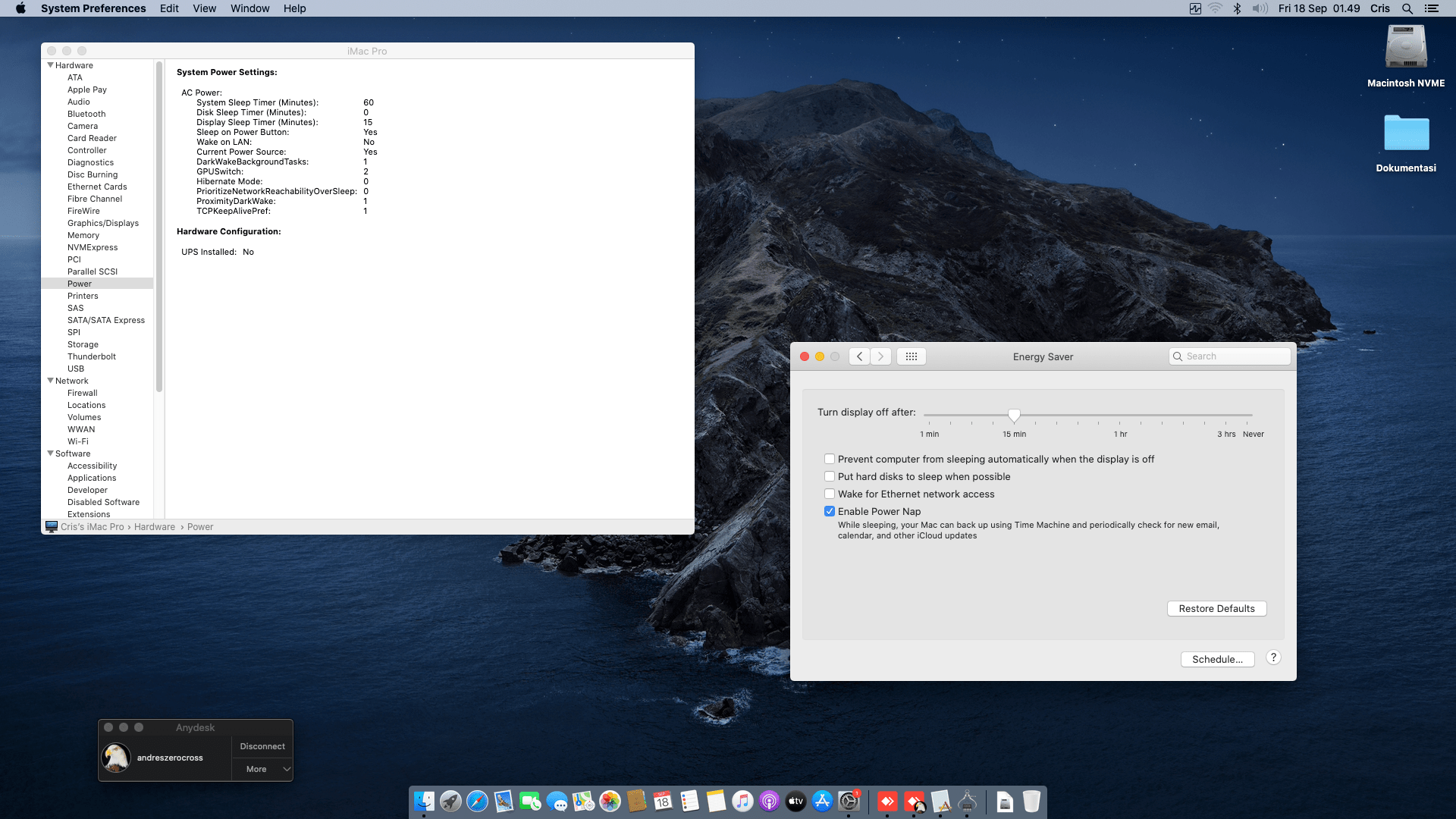1456x819 pixels.
Task: Enable Prevent computer from sleeping automatically checkbox
Action: [830, 459]
